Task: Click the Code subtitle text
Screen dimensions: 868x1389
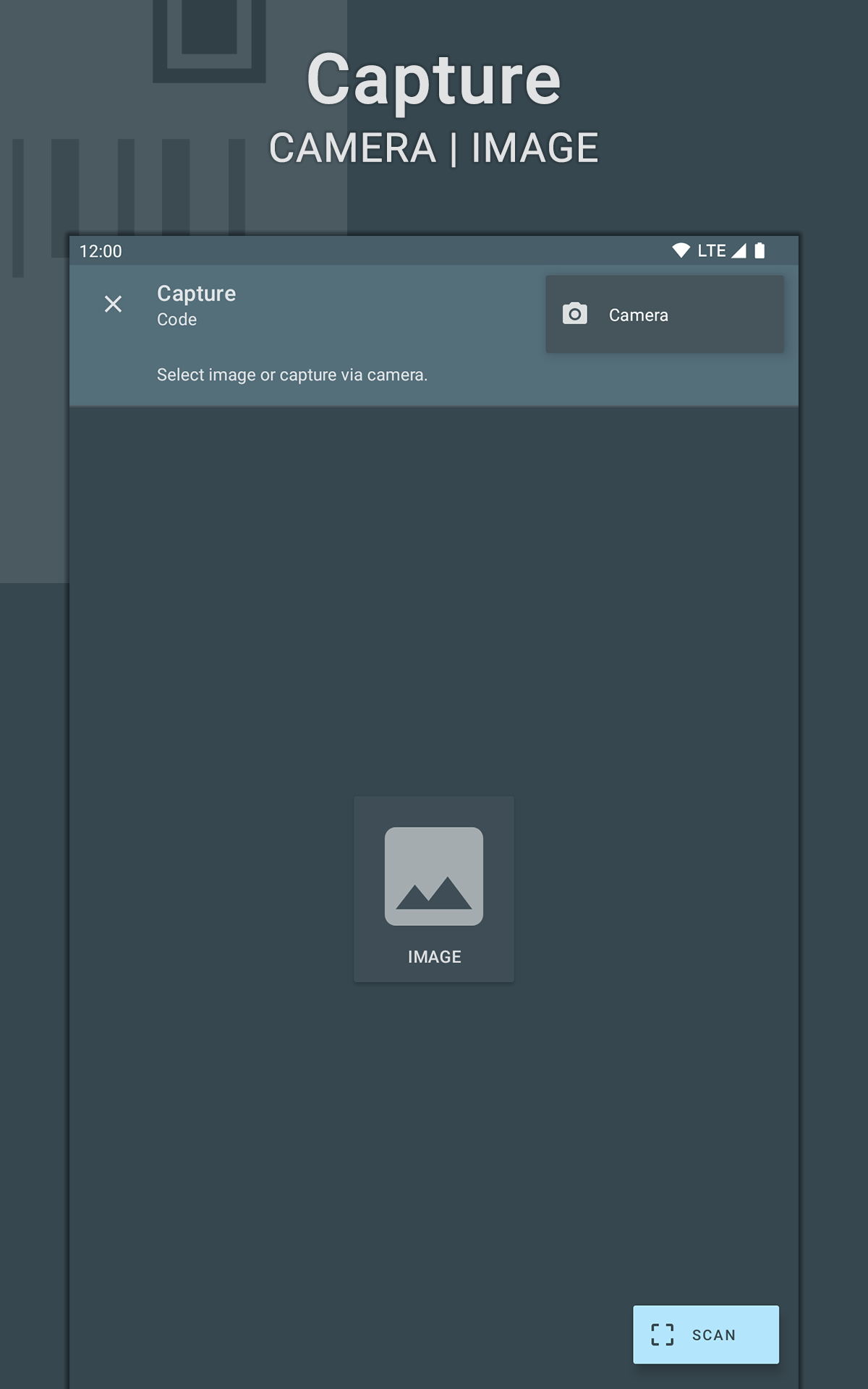Action: point(176,319)
